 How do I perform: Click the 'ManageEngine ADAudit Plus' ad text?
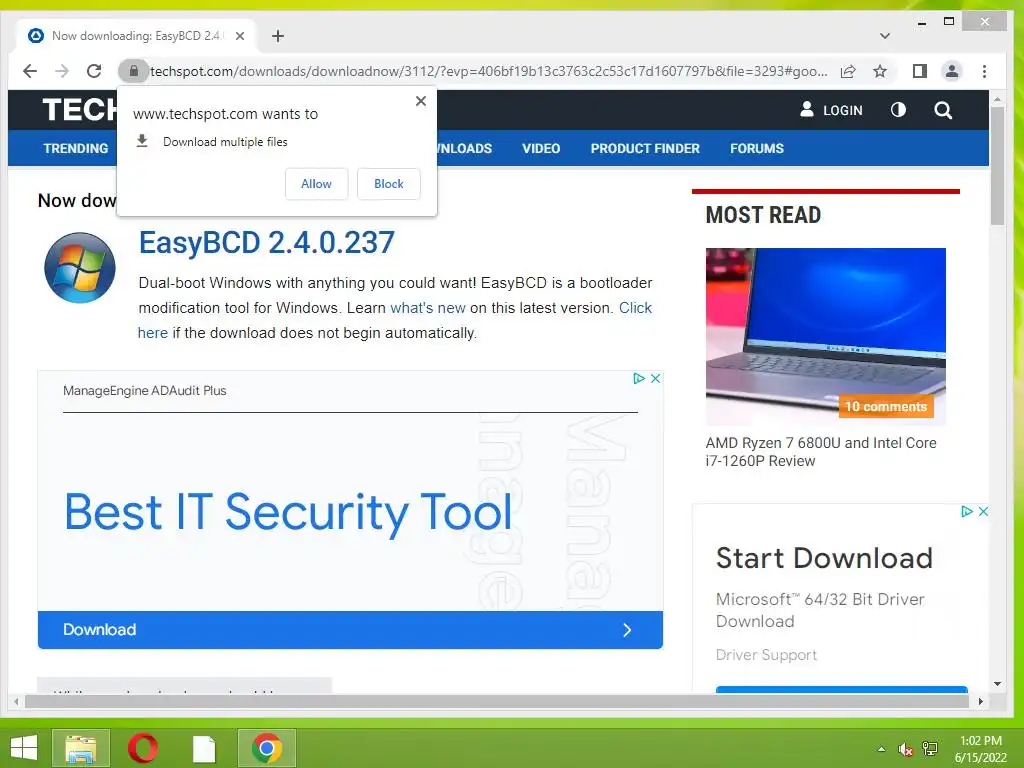(x=144, y=391)
